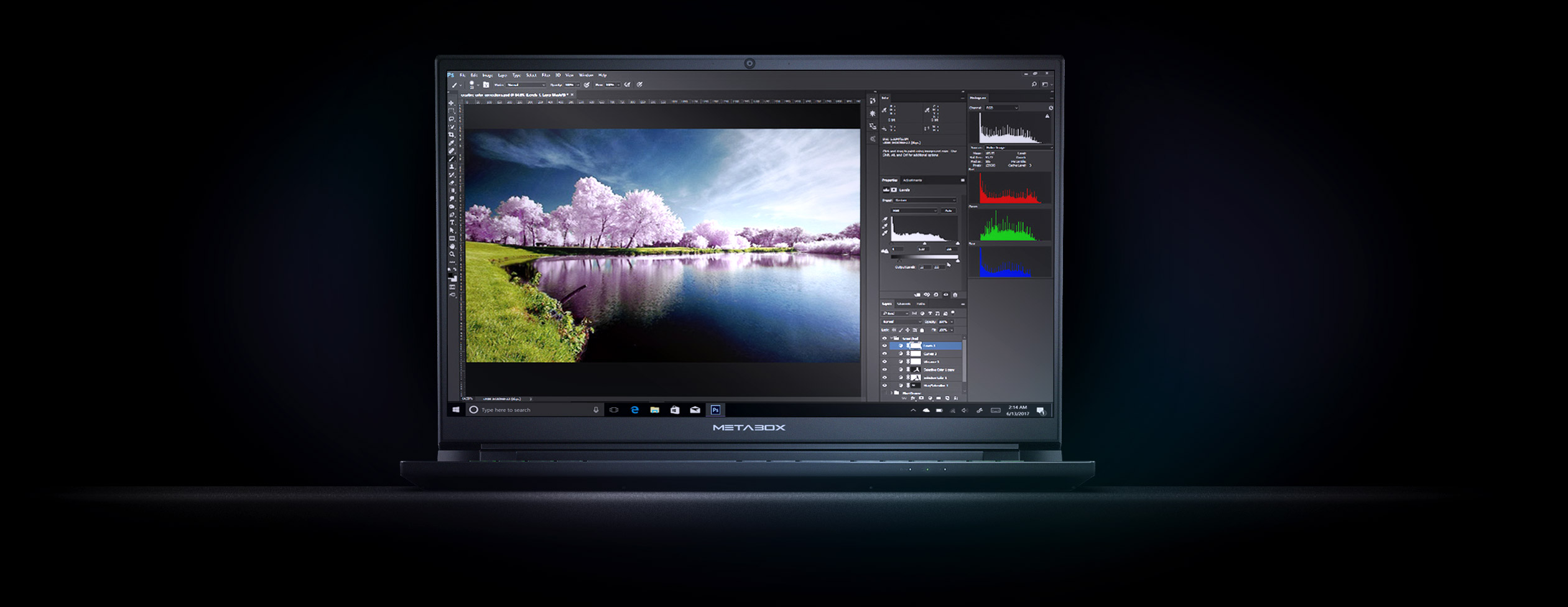Select the Rectangle shape tool
The image size is (1568, 607).
point(452,239)
